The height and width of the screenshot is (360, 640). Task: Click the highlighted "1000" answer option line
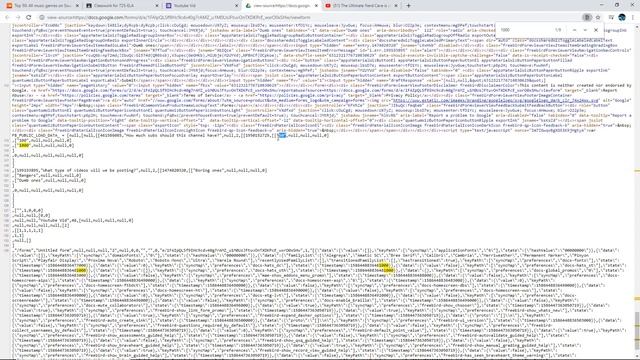pos(44,145)
